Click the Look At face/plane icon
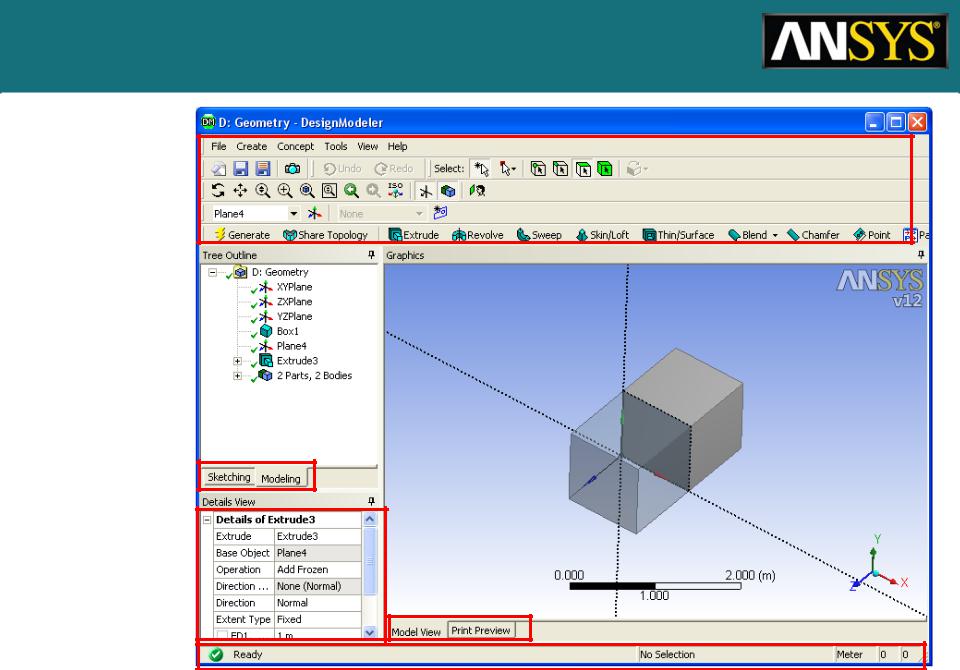This screenshot has height=670, width=960. click(477, 190)
